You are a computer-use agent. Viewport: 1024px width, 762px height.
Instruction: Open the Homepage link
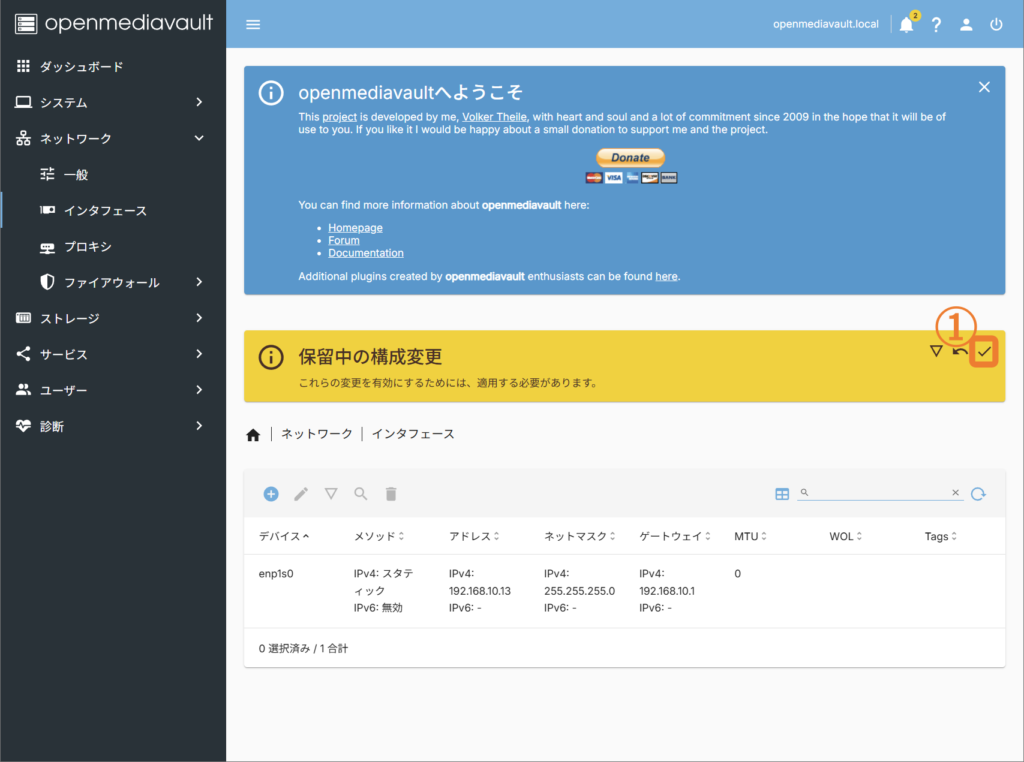tap(355, 228)
